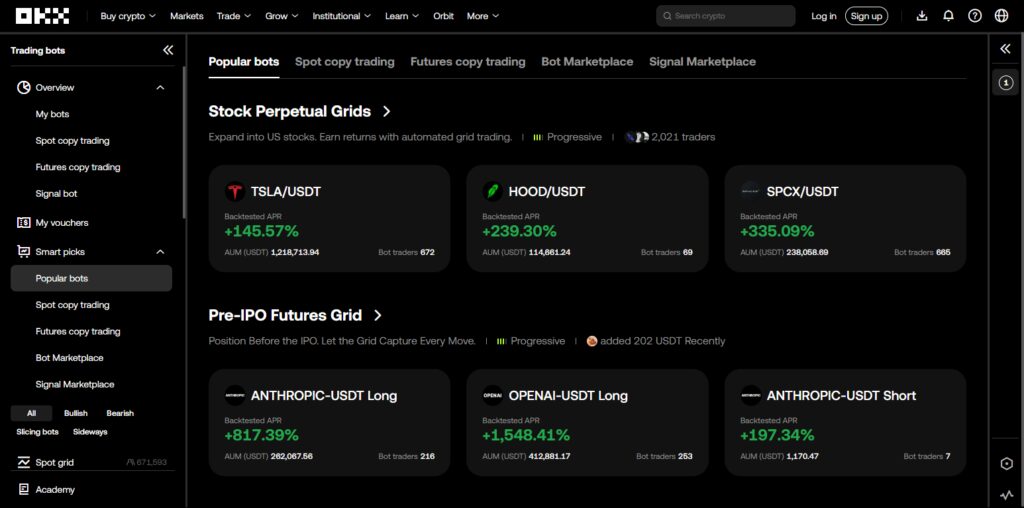The height and width of the screenshot is (508, 1024).
Task: Click the OPENAI-USDT Long logo icon
Action: [x=492, y=396]
